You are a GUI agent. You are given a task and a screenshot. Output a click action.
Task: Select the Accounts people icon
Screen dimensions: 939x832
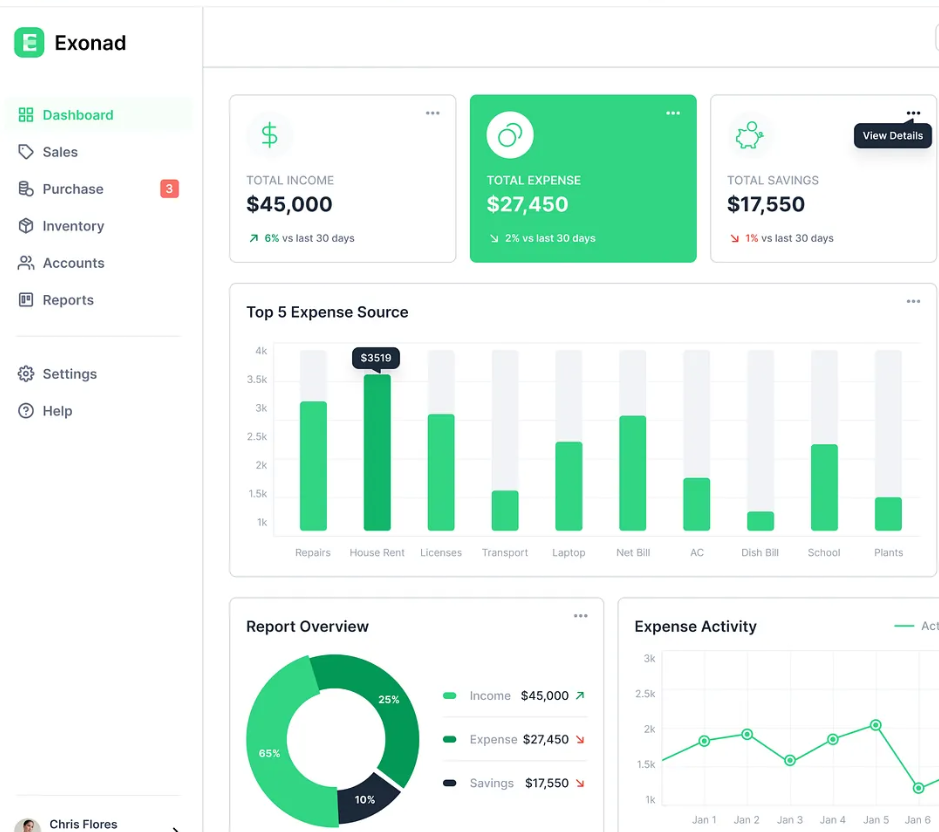coord(25,262)
